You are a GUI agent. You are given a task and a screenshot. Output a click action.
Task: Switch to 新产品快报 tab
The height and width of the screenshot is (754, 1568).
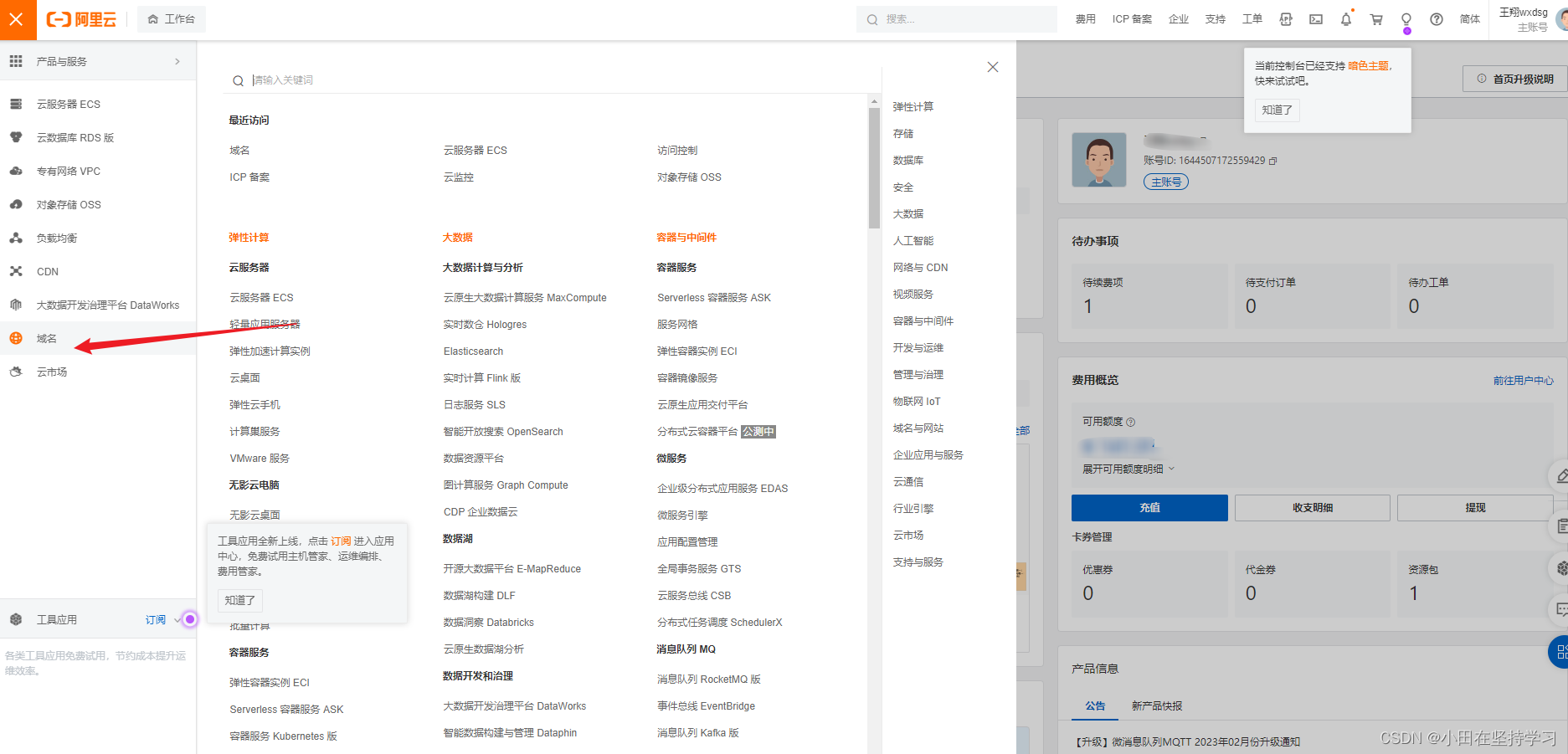click(x=1157, y=706)
